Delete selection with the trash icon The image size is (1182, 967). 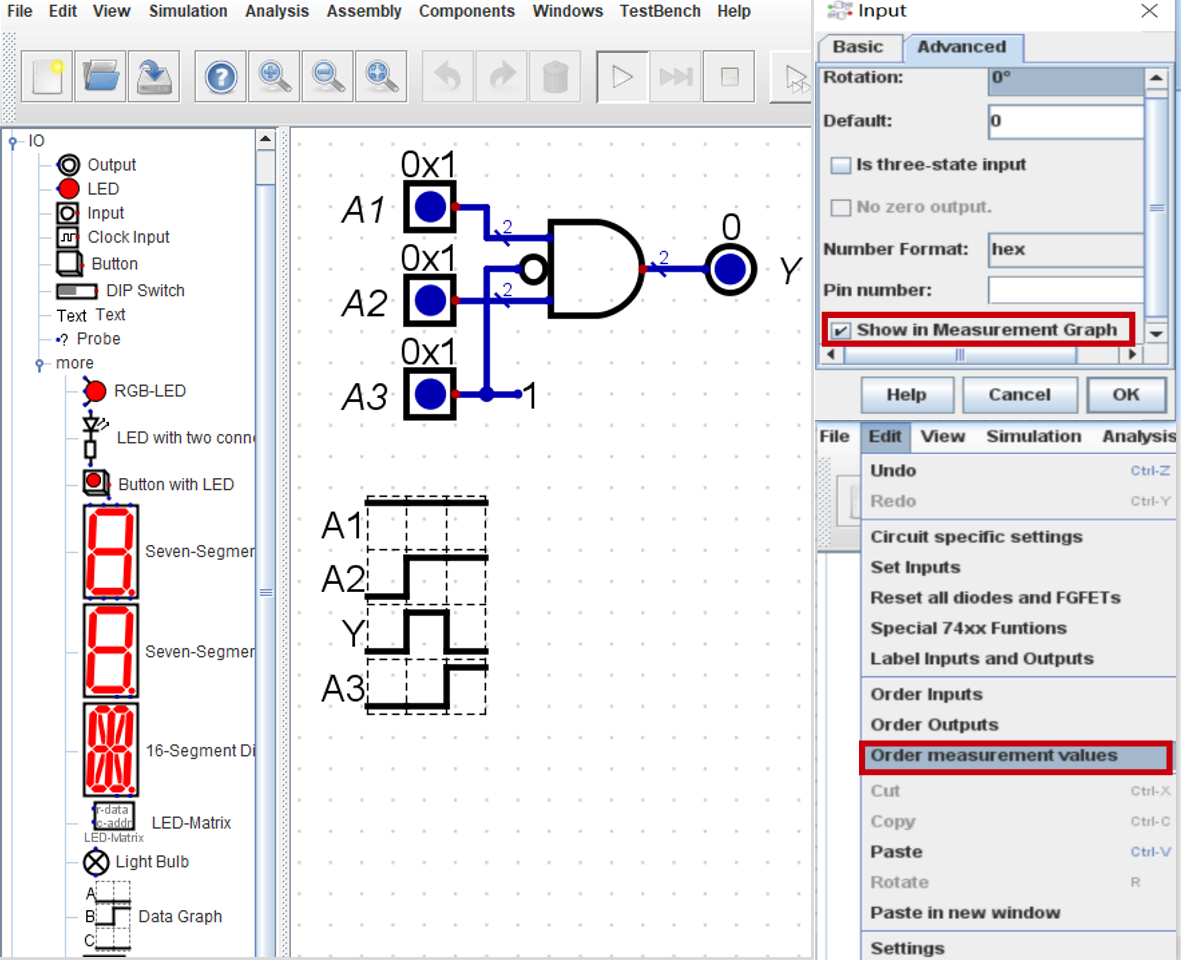555,76
